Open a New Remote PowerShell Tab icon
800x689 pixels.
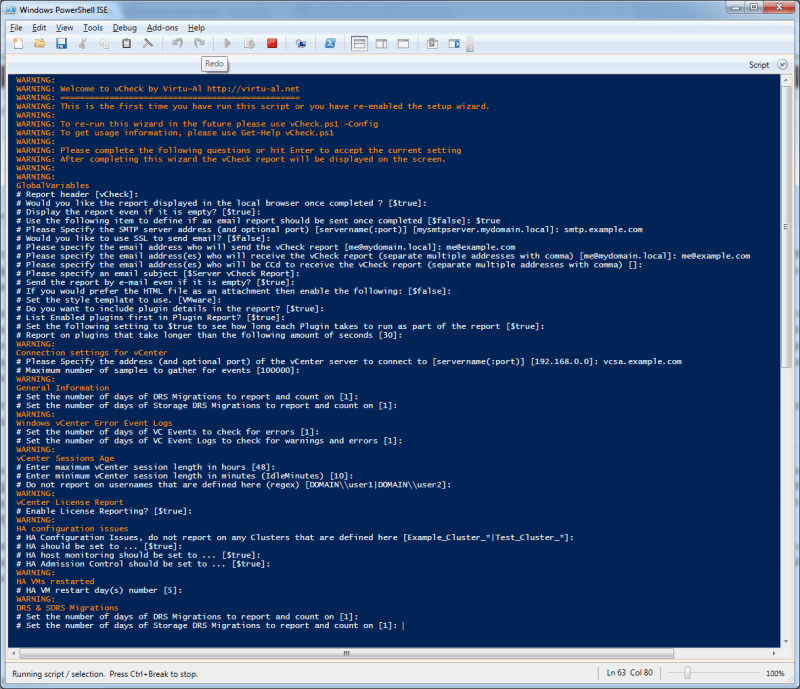coord(300,43)
